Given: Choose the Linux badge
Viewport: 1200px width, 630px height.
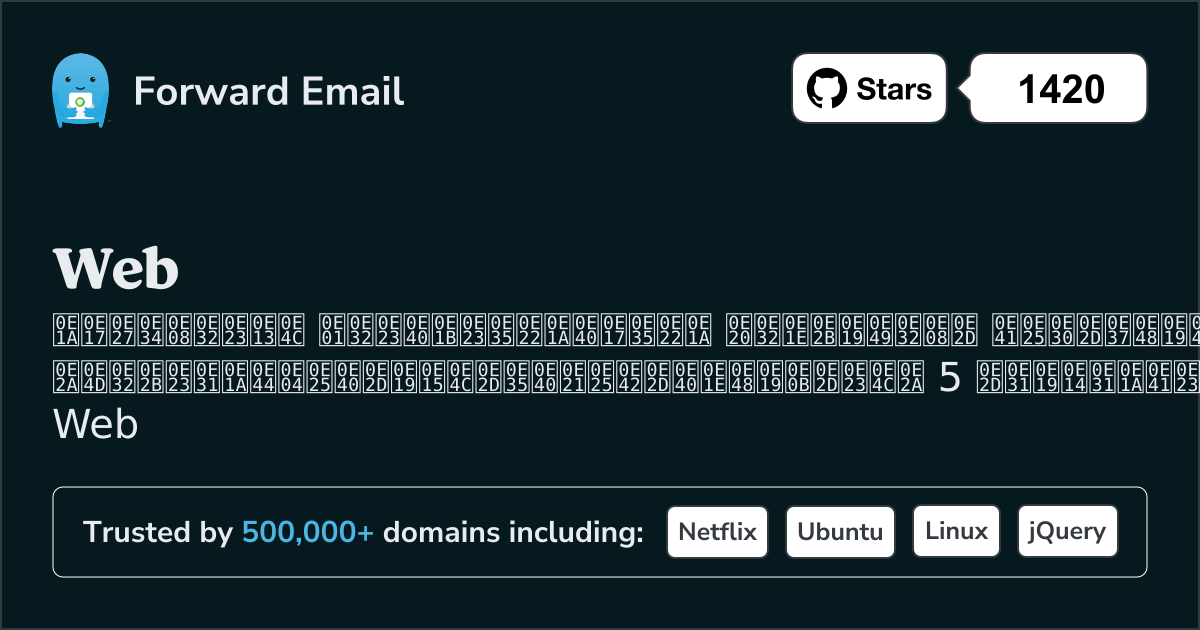Looking at the screenshot, I should [x=956, y=531].
